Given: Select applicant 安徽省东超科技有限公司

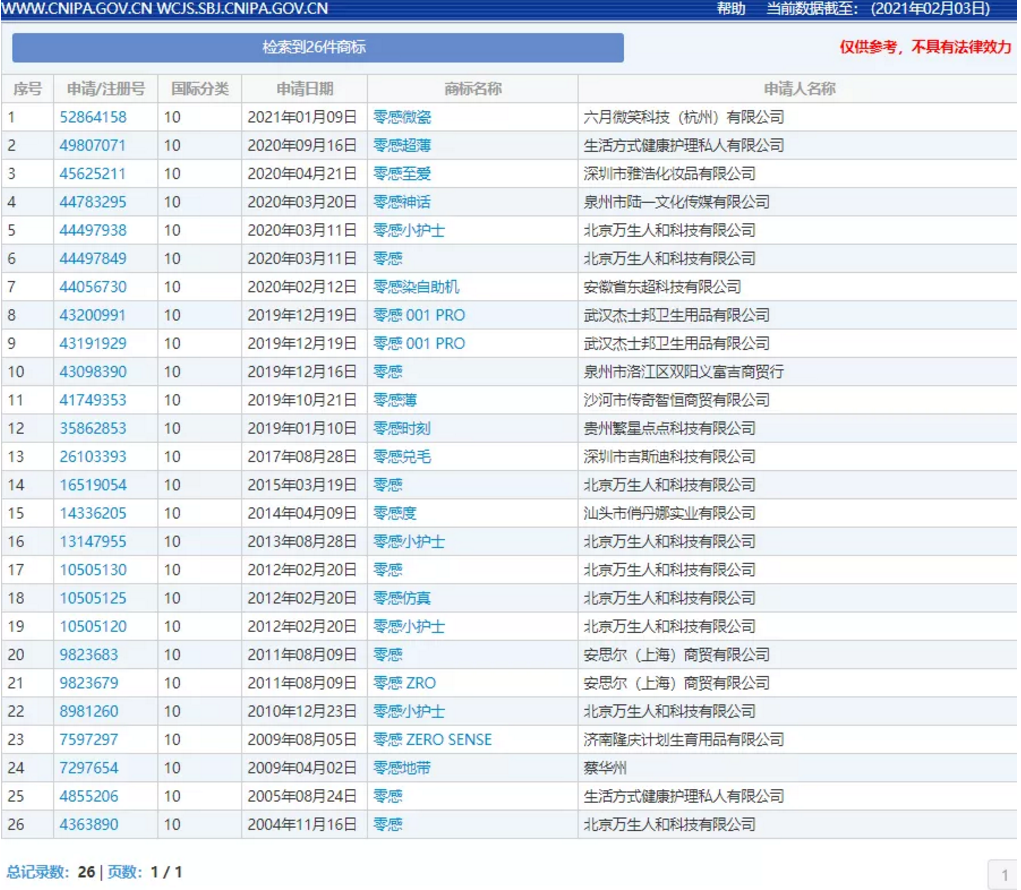Looking at the screenshot, I should (x=662, y=287).
